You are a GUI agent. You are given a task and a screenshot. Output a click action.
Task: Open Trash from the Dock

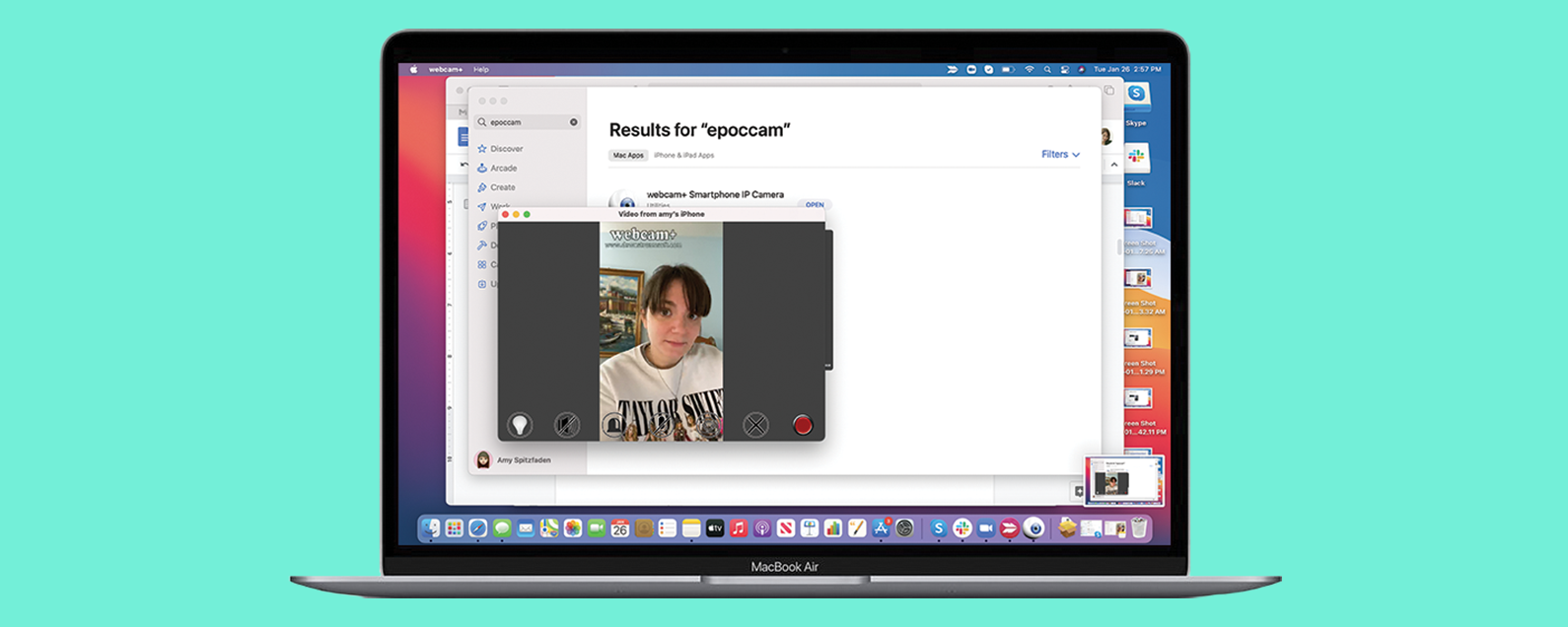point(1138,528)
